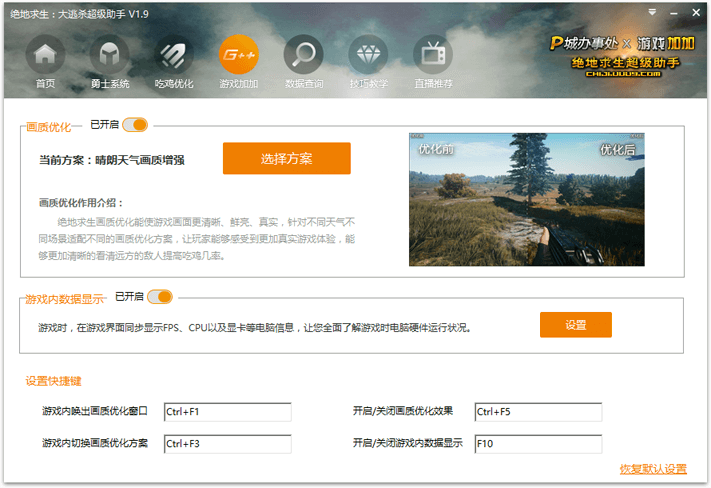Open the 首页 home icon
This screenshot has width=711, height=488.
(45, 54)
